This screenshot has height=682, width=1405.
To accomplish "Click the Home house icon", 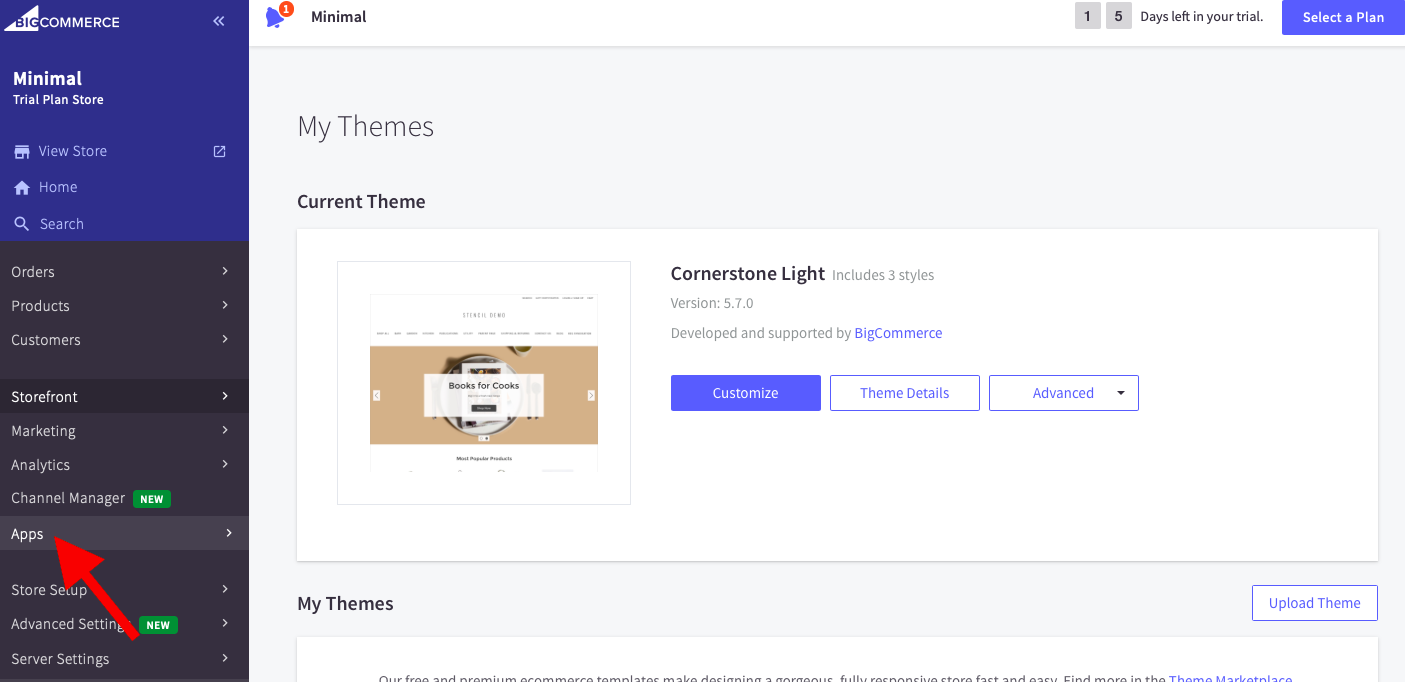I will 21,188.
